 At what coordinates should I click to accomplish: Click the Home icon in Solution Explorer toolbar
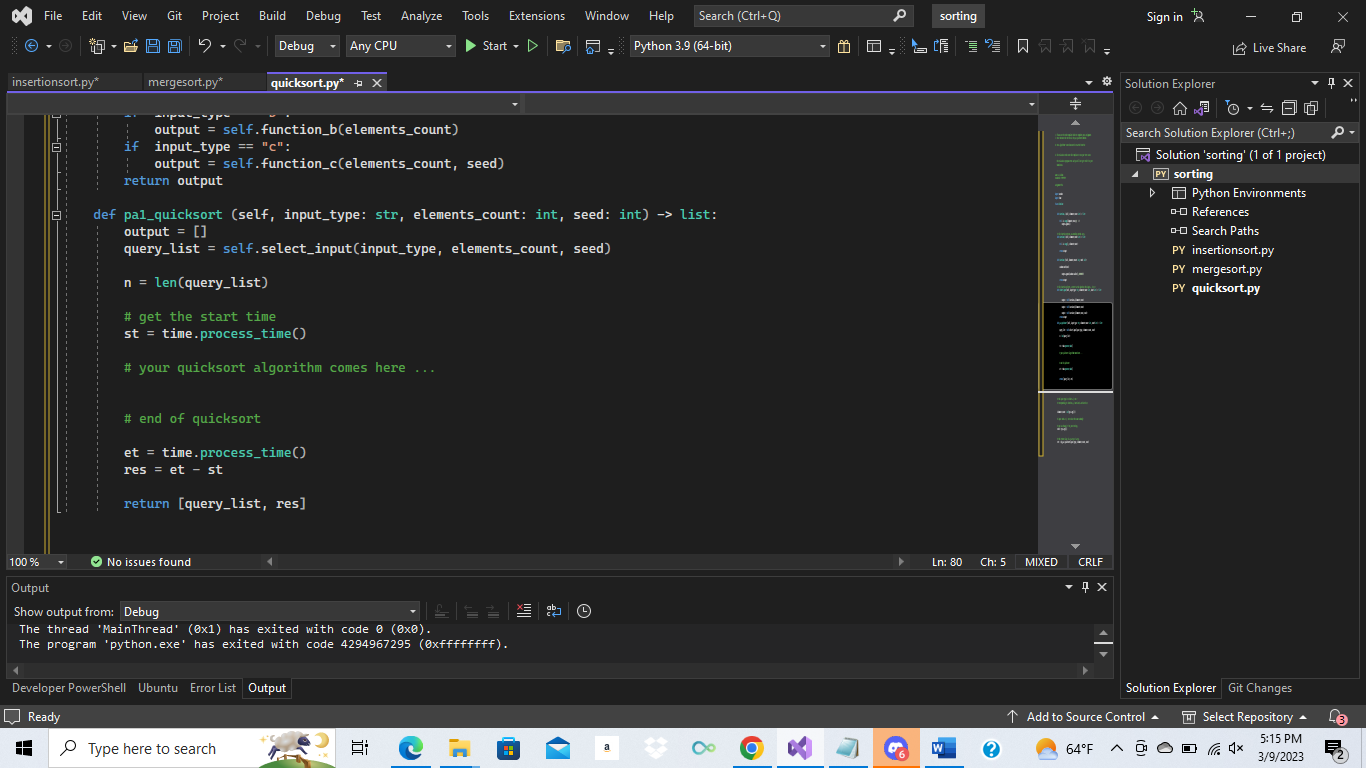pyautogui.click(x=1180, y=108)
